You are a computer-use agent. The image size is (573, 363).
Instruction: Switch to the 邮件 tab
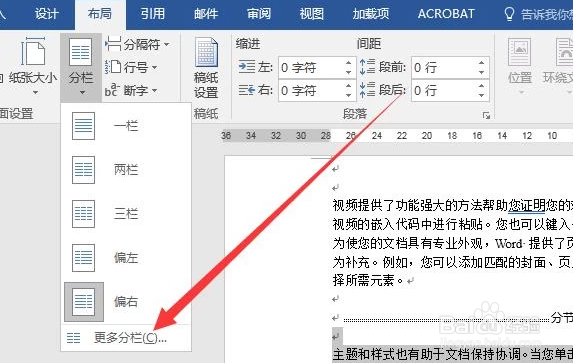pyautogui.click(x=206, y=14)
